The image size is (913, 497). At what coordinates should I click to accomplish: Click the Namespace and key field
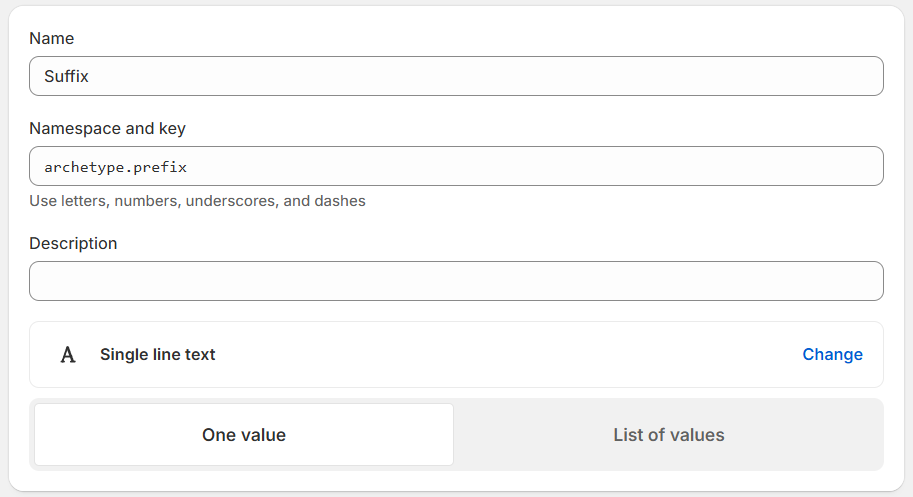(456, 166)
